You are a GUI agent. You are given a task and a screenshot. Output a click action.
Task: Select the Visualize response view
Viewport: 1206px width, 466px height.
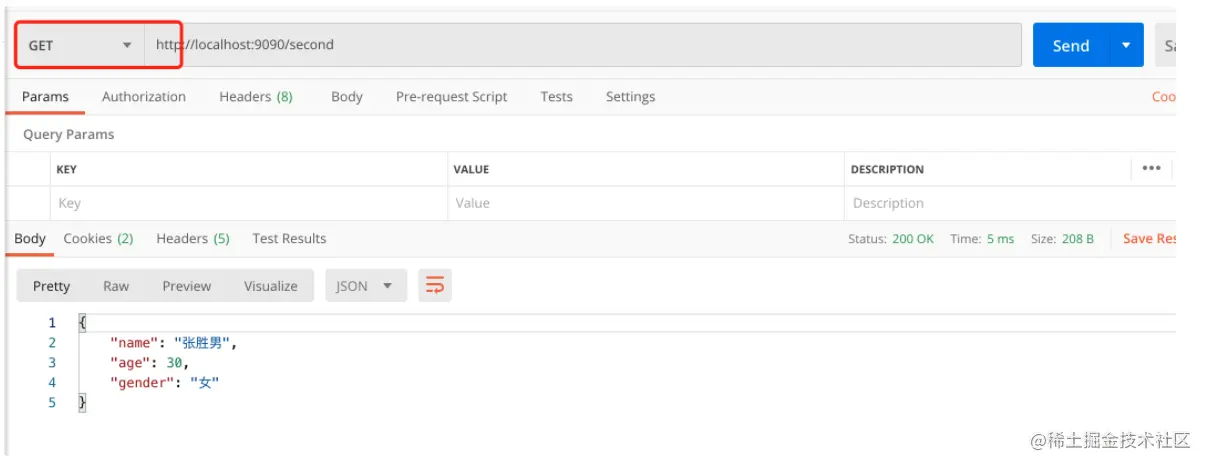click(x=270, y=286)
